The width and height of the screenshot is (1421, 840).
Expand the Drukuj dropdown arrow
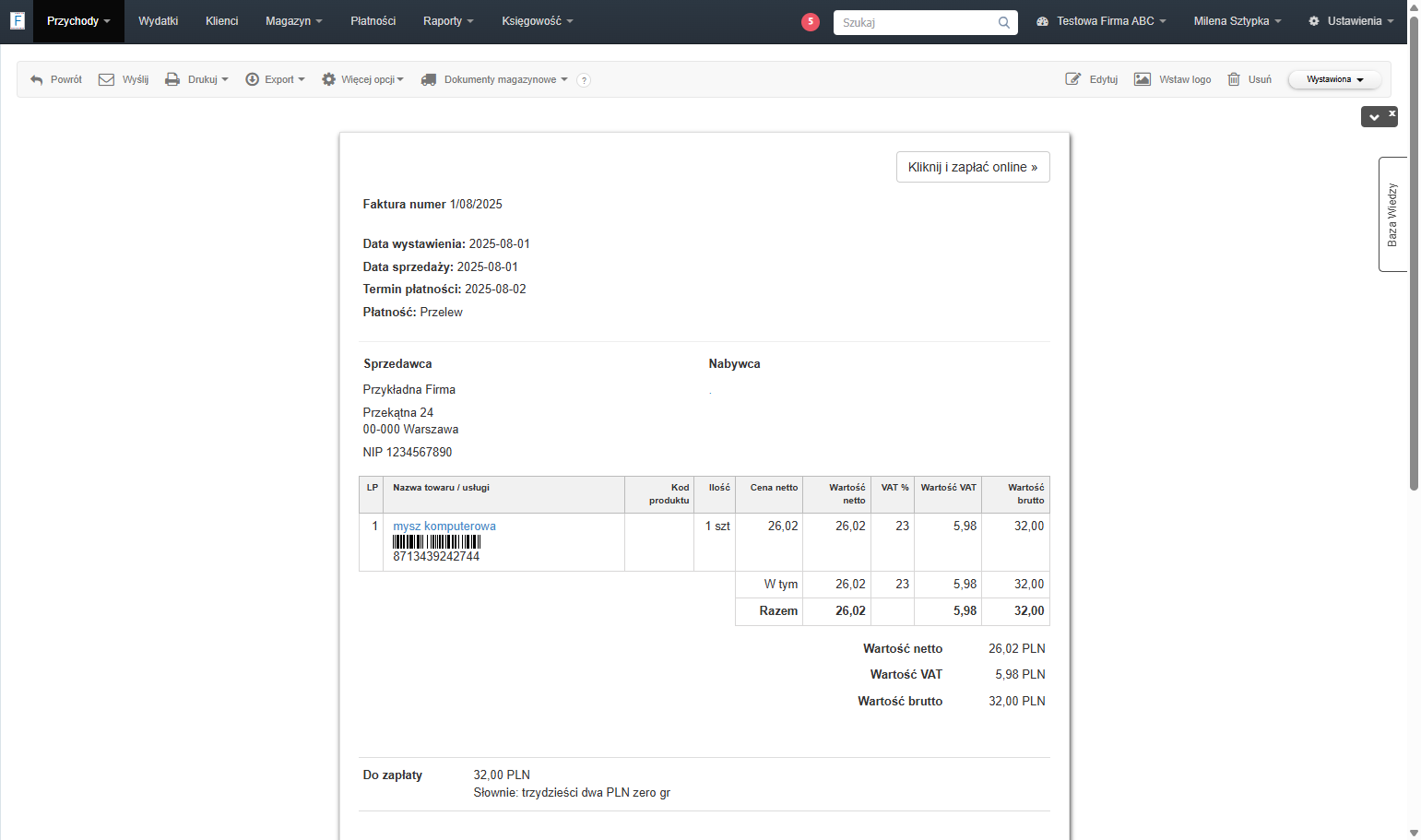pos(225,80)
